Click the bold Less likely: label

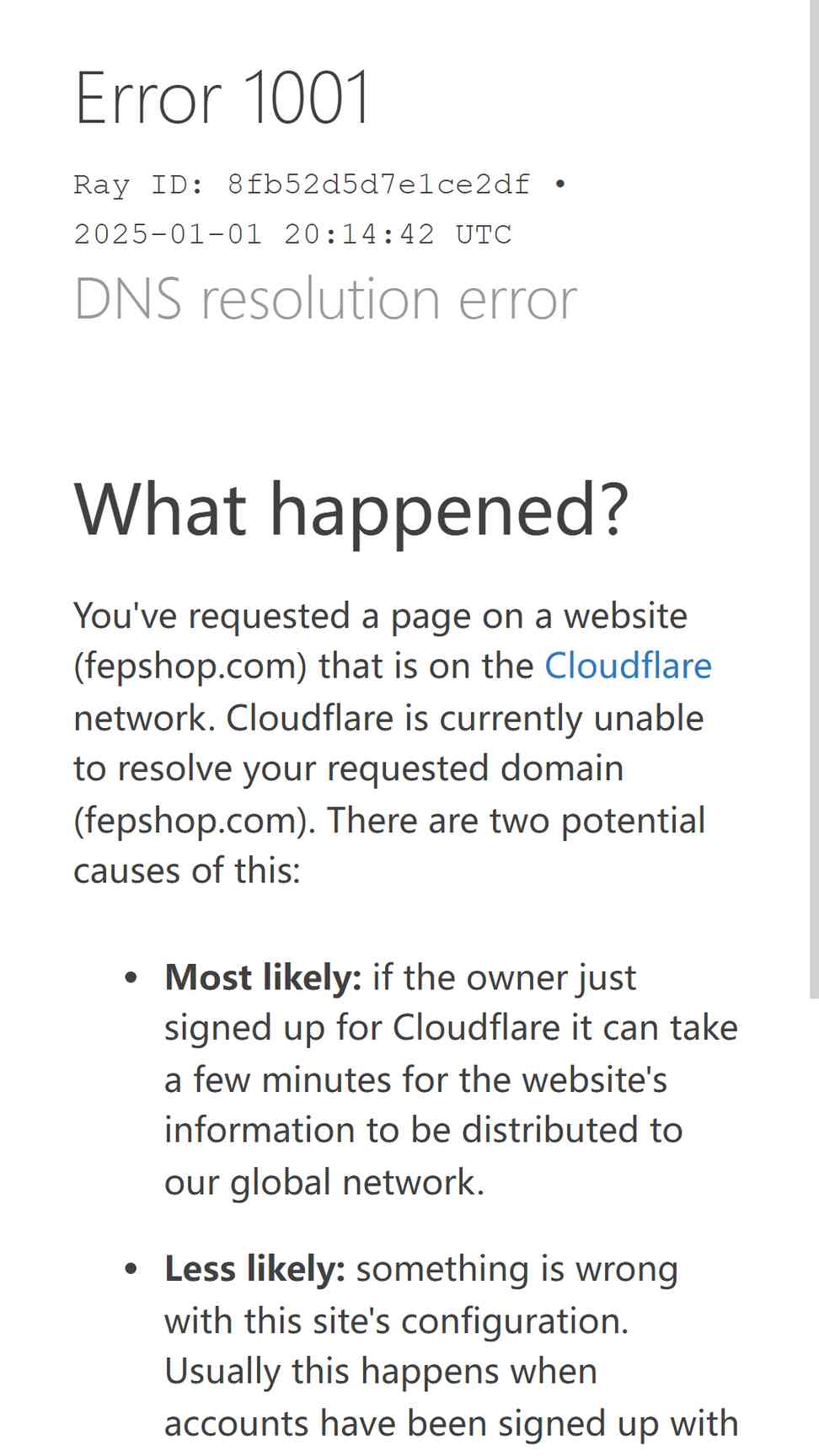[x=254, y=1269]
